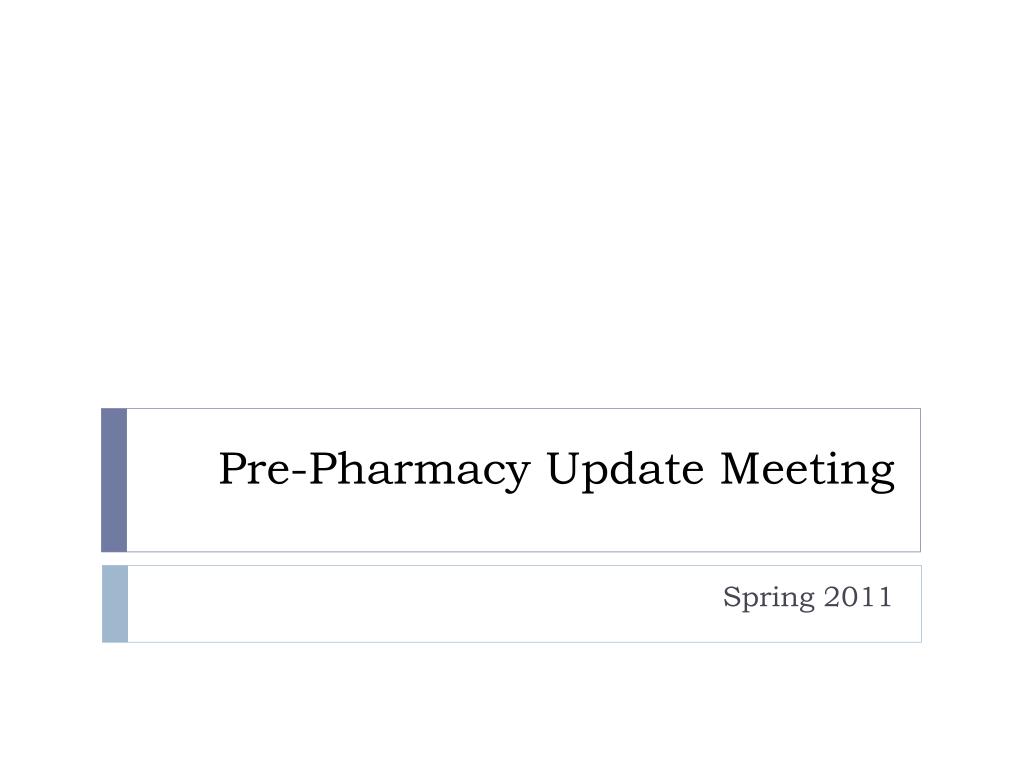Click the light blue accent bar beside subtitle

tap(115, 603)
